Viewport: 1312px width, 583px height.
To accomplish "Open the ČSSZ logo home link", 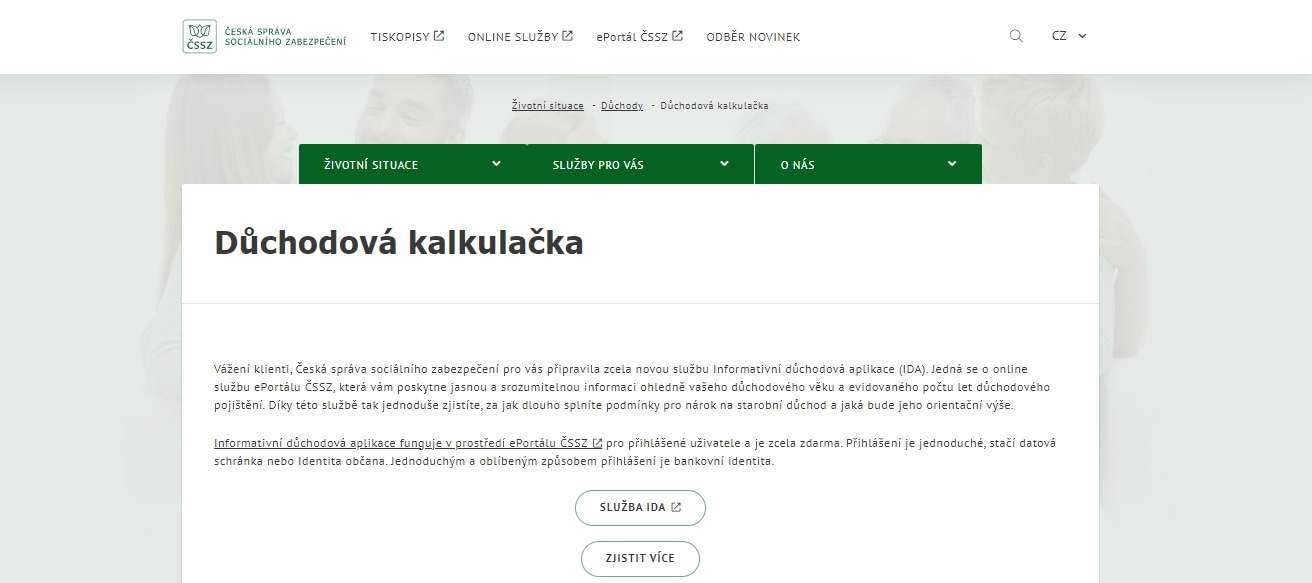I will click(x=265, y=36).
